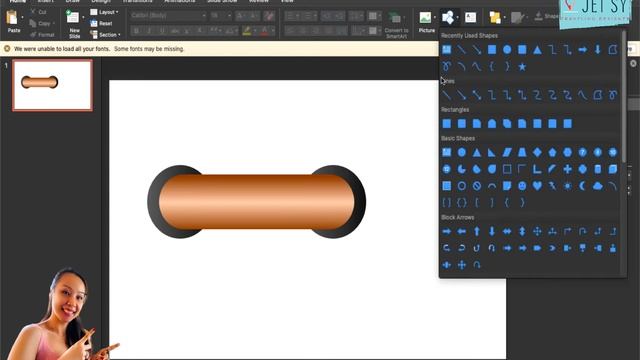Select the heart shape
The width and height of the screenshot is (640, 360).
pyautogui.click(x=537, y=186)
